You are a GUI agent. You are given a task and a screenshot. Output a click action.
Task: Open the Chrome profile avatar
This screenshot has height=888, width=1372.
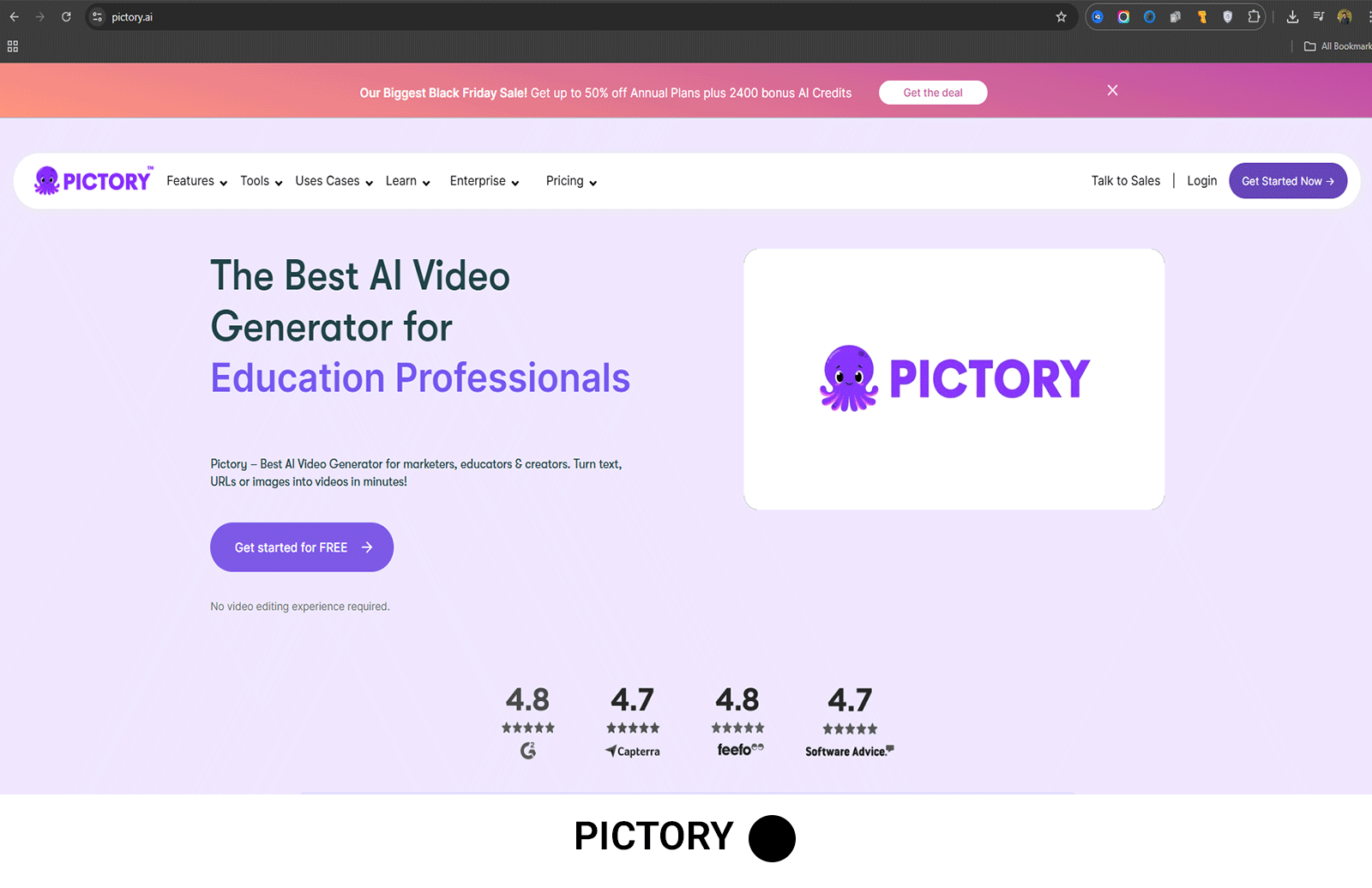click(1345, 17)
